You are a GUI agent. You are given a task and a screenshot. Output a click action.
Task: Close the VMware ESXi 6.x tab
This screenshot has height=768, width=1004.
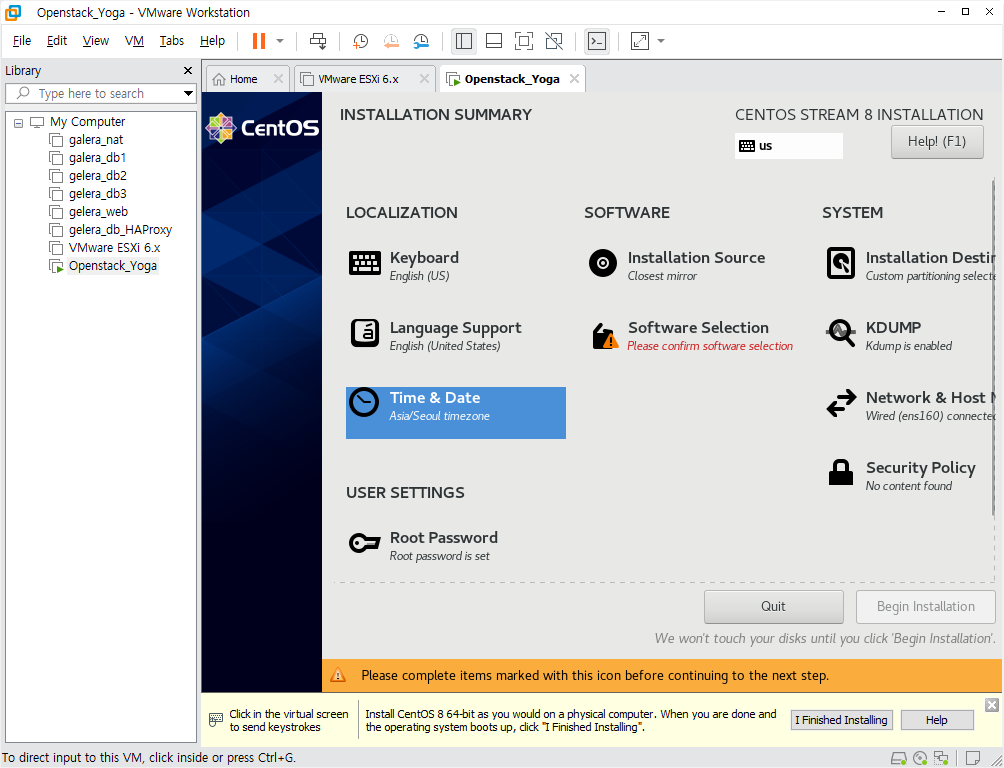click(424, 78)
